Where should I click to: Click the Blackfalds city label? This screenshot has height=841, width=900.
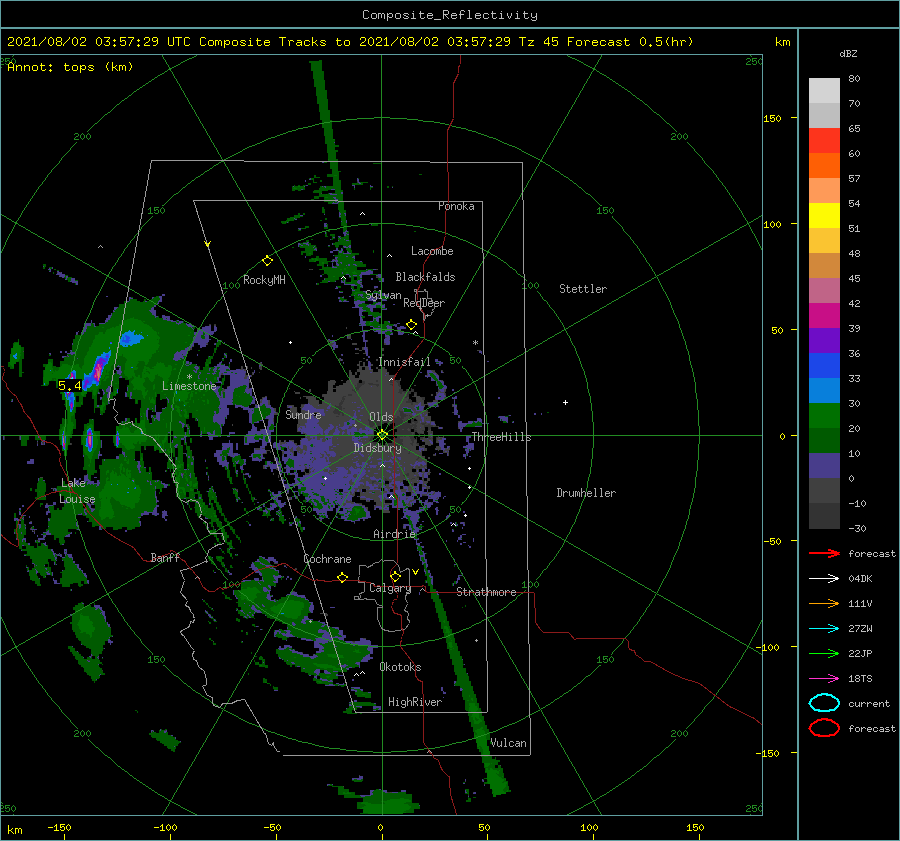(x=425, y=277)
